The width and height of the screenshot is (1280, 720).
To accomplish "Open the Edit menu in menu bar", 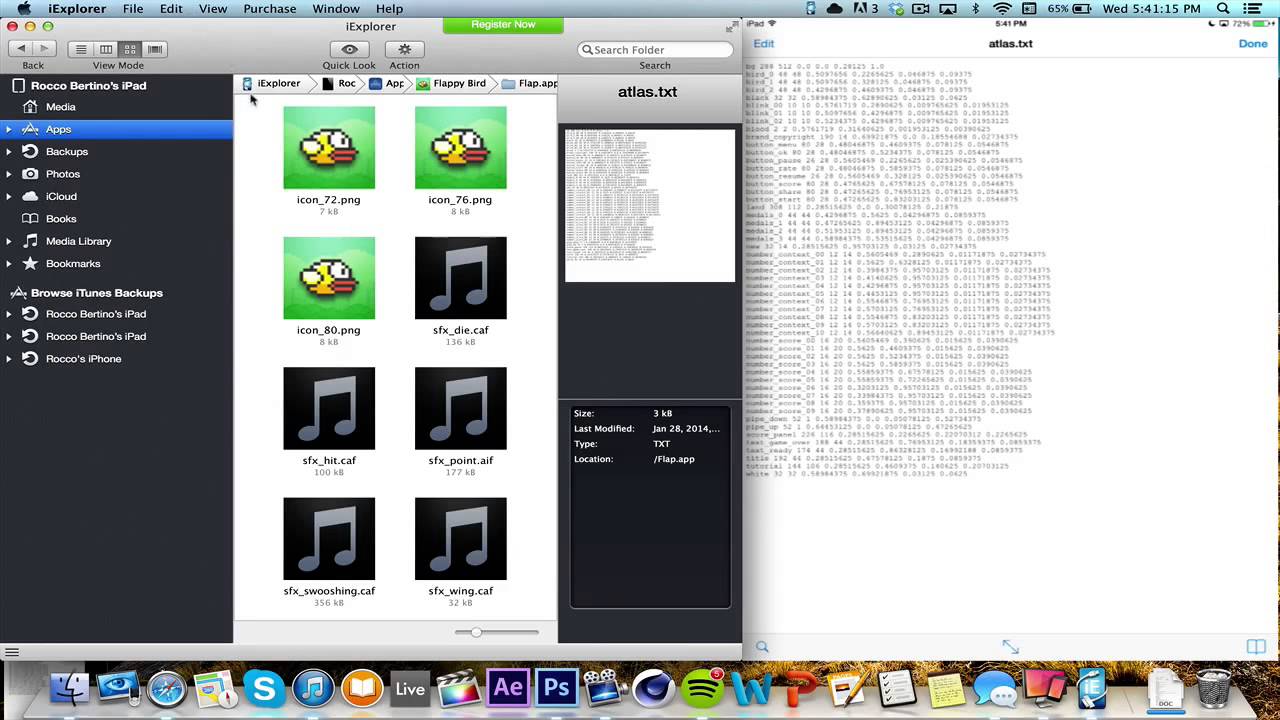I will 171,9.
